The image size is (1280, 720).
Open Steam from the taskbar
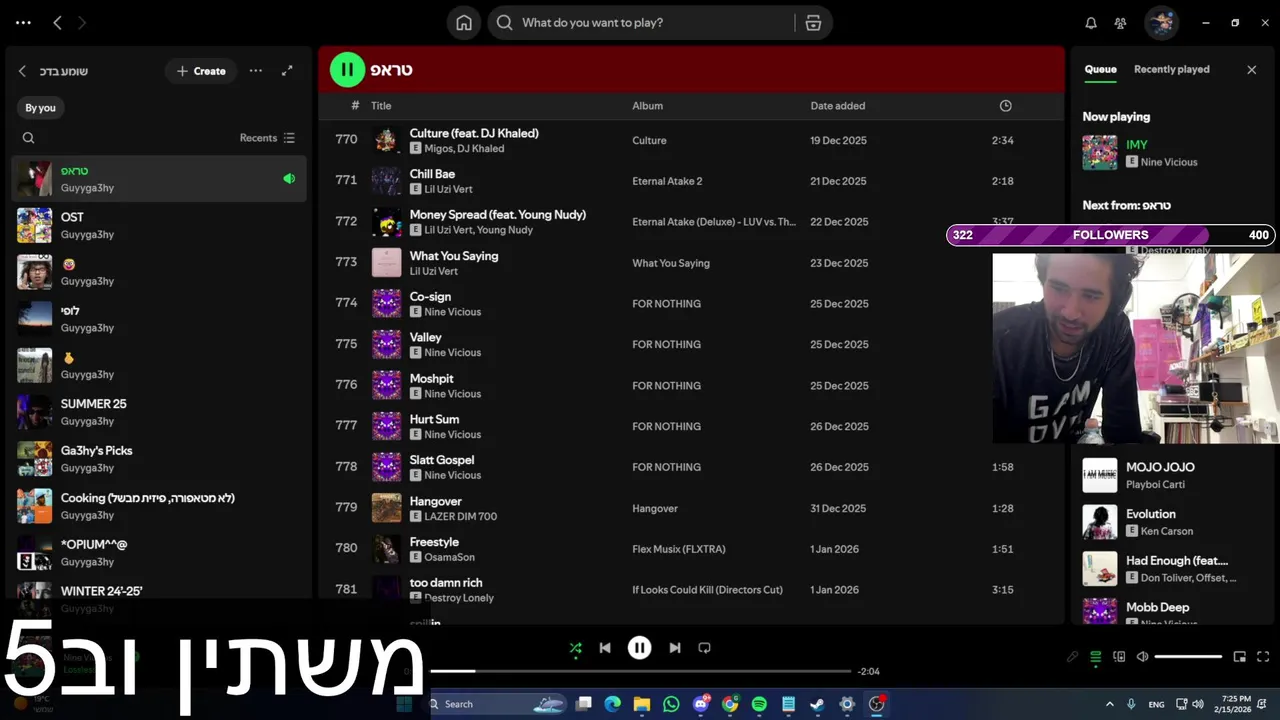pos(817,704)
